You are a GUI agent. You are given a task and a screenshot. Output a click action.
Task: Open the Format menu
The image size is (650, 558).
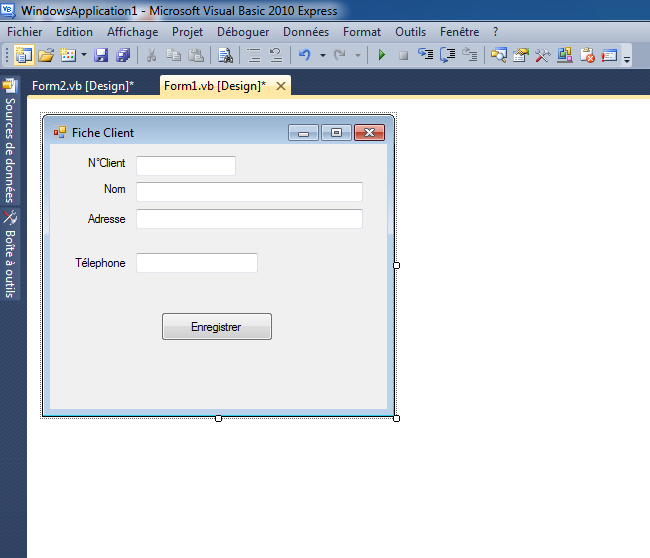pyautogui.click(x=362, y=32)
